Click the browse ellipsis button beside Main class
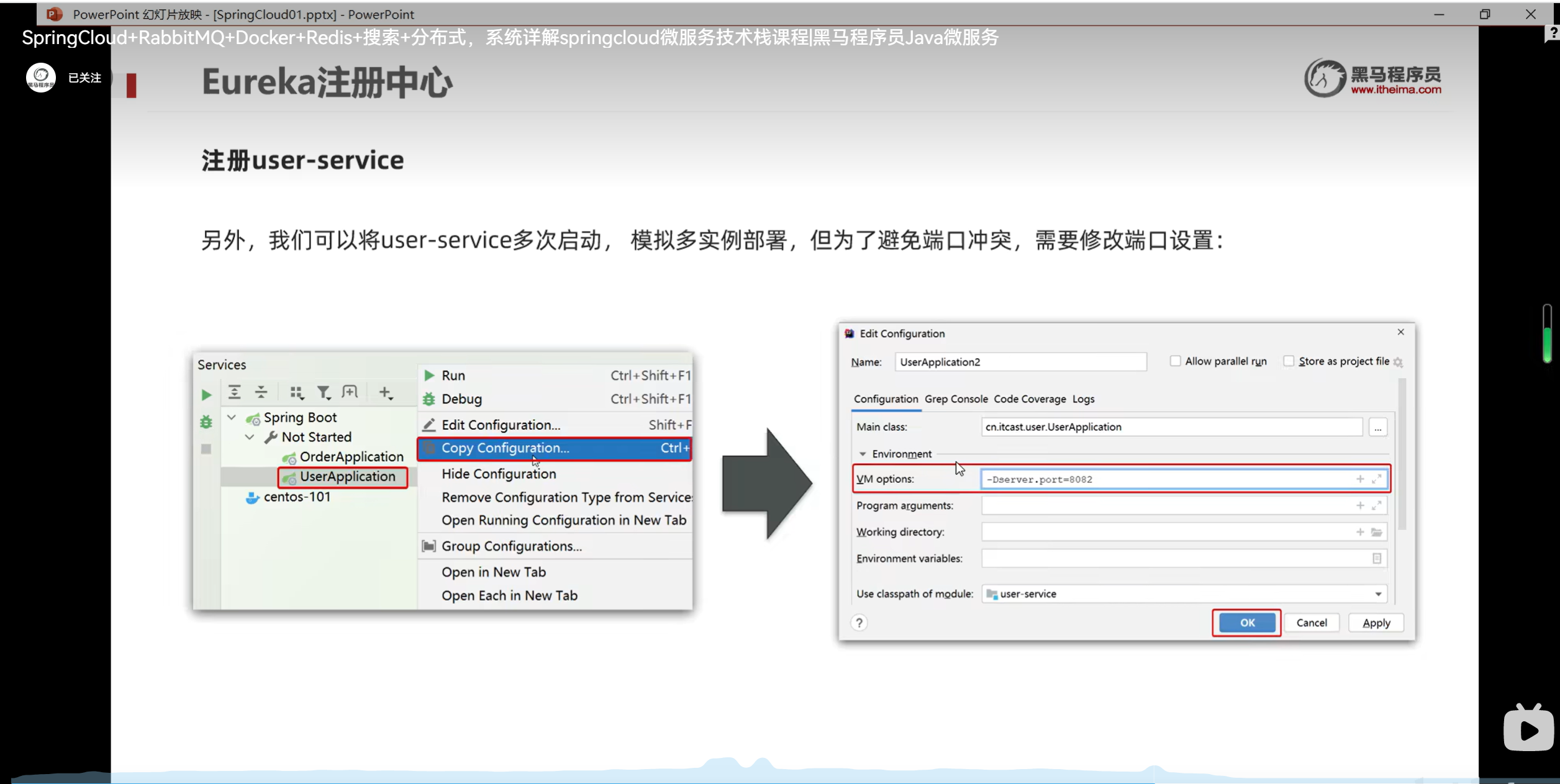The image size is (1560, 784). point(1377,428)
